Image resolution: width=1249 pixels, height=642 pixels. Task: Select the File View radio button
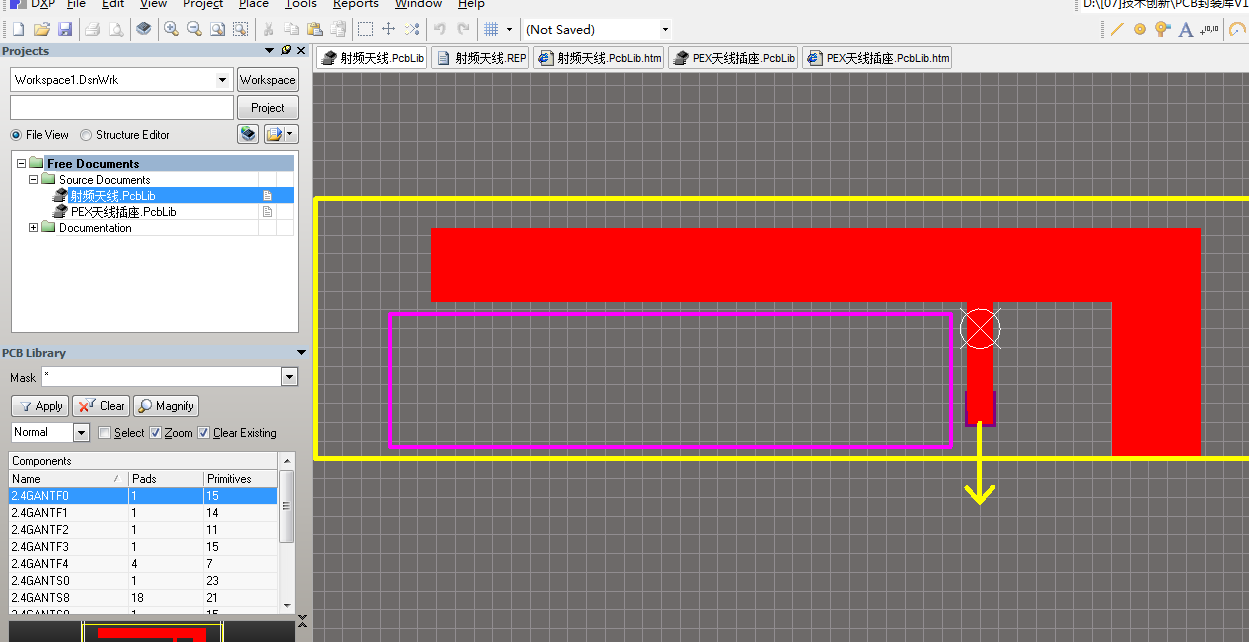(x=16, y=135)
